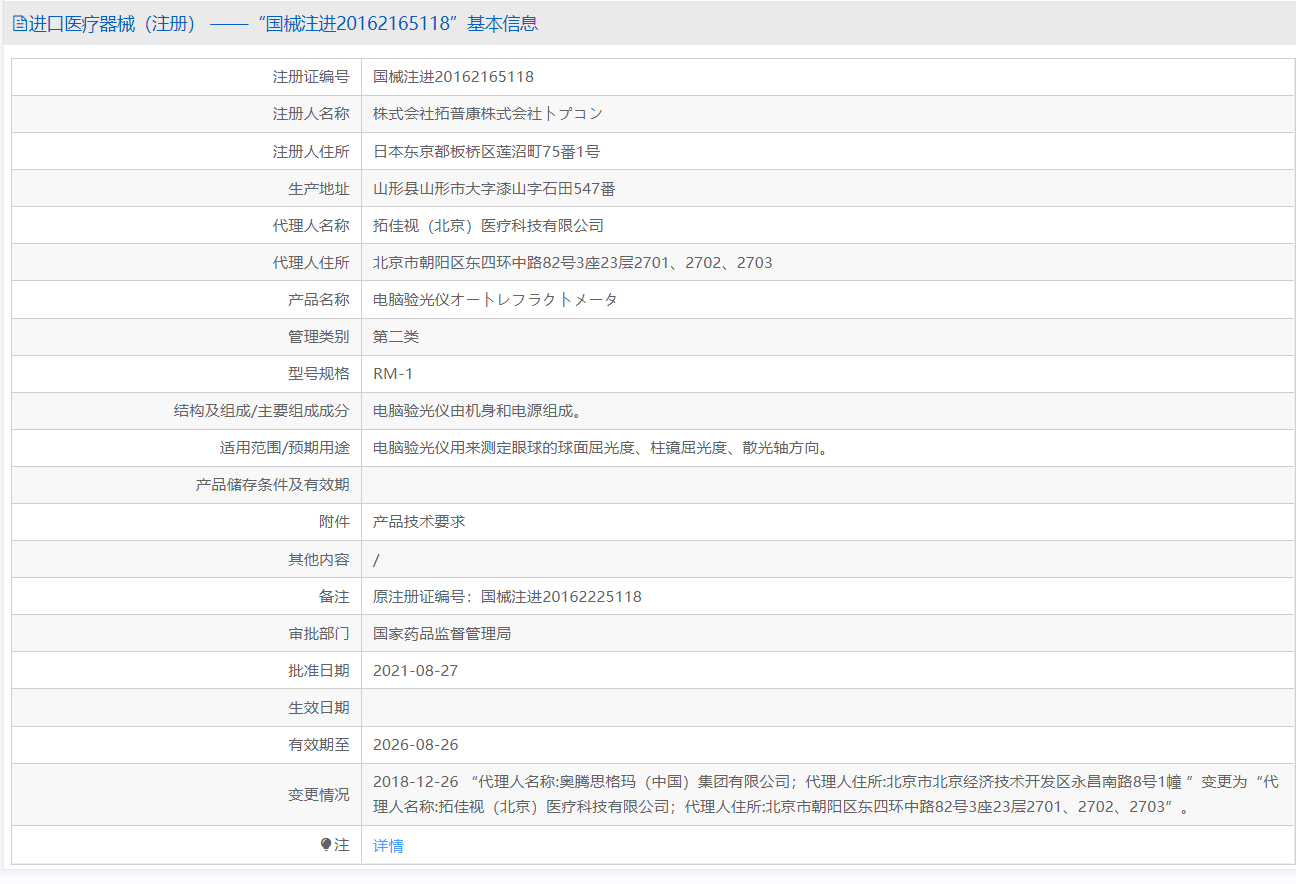
Task: Select registration number value 国械注进20162165118
Action: point(453,77)
